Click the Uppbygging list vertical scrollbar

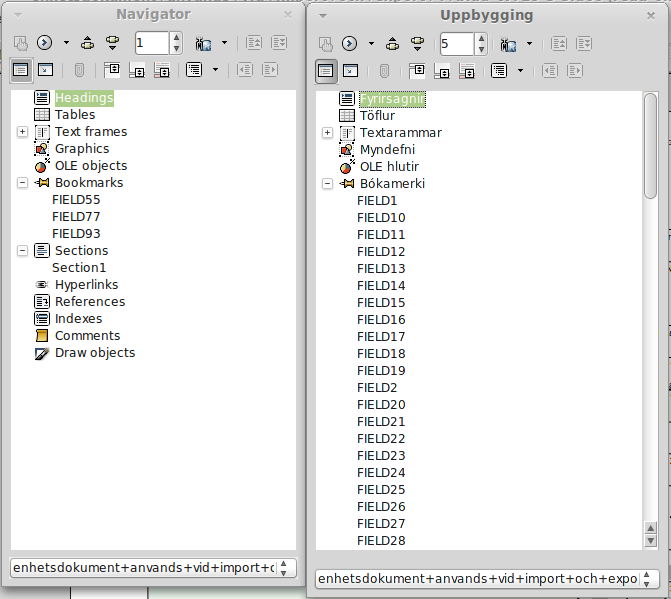click(x=650, y=300)
